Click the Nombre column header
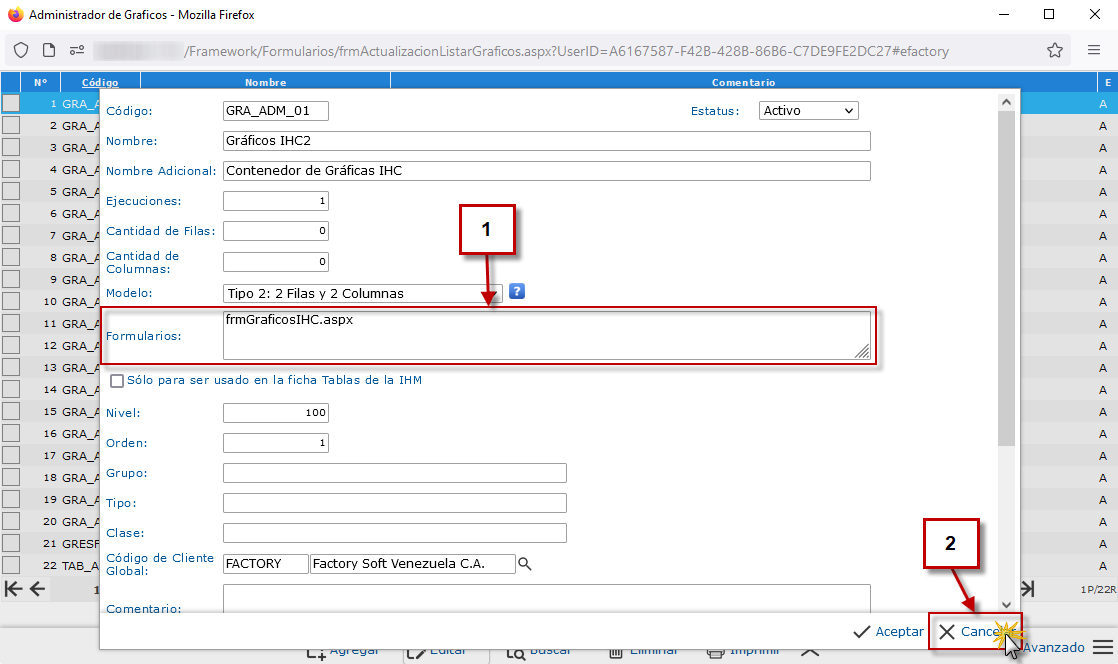Screen dimensions: 1118x664 point(265,82)
